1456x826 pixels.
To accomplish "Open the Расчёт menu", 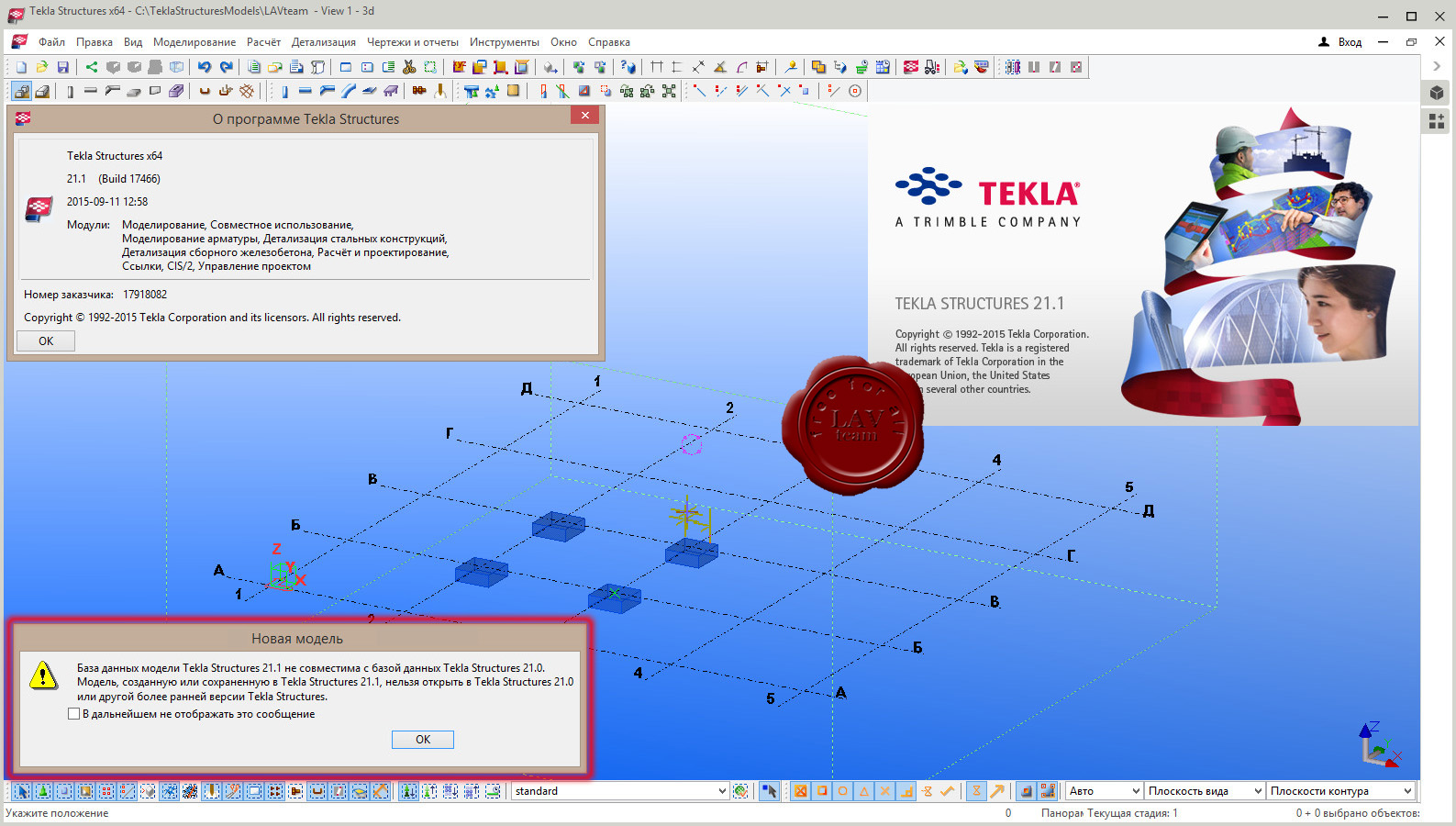I will 263,42.
